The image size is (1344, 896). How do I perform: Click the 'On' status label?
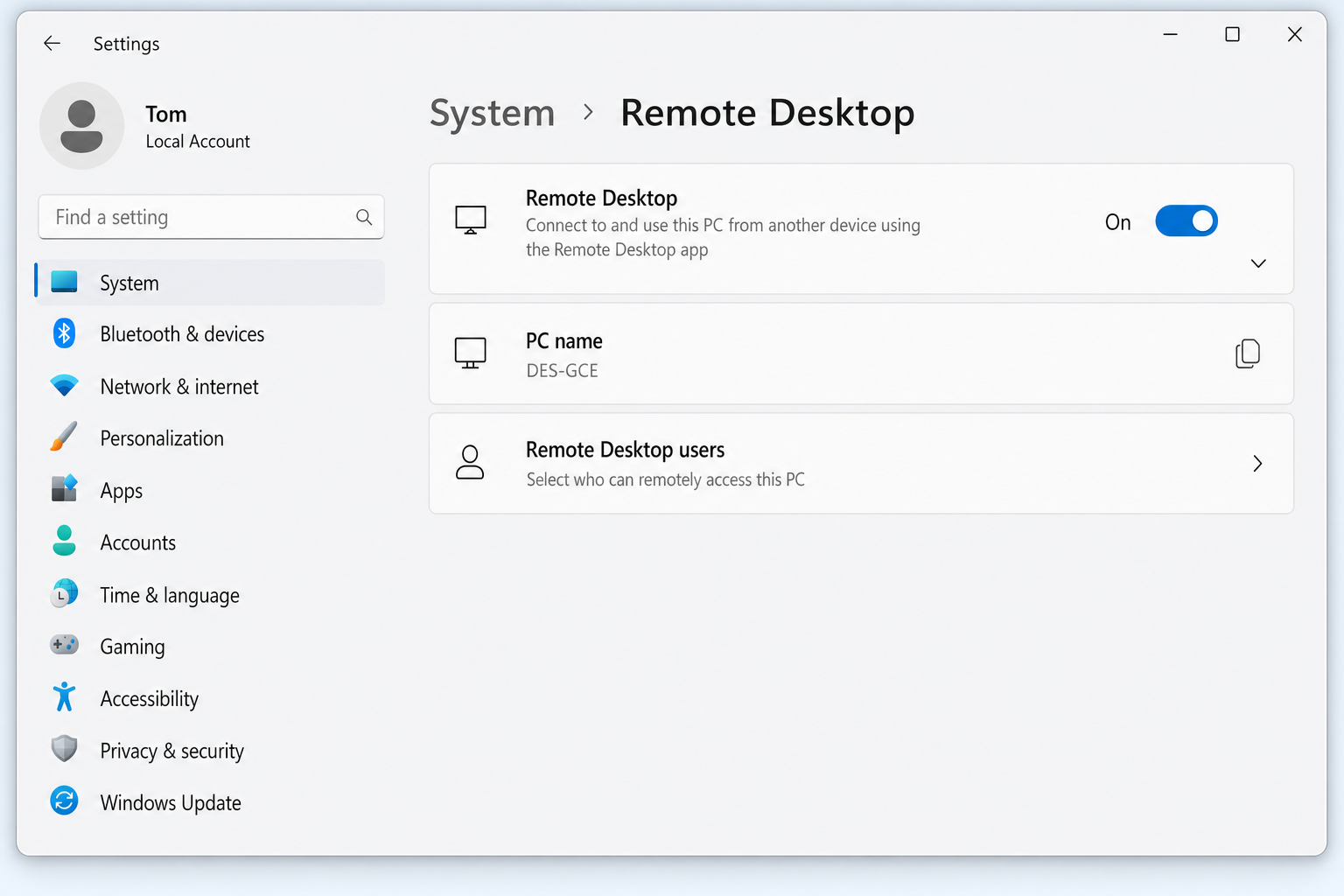[1118, 222]
